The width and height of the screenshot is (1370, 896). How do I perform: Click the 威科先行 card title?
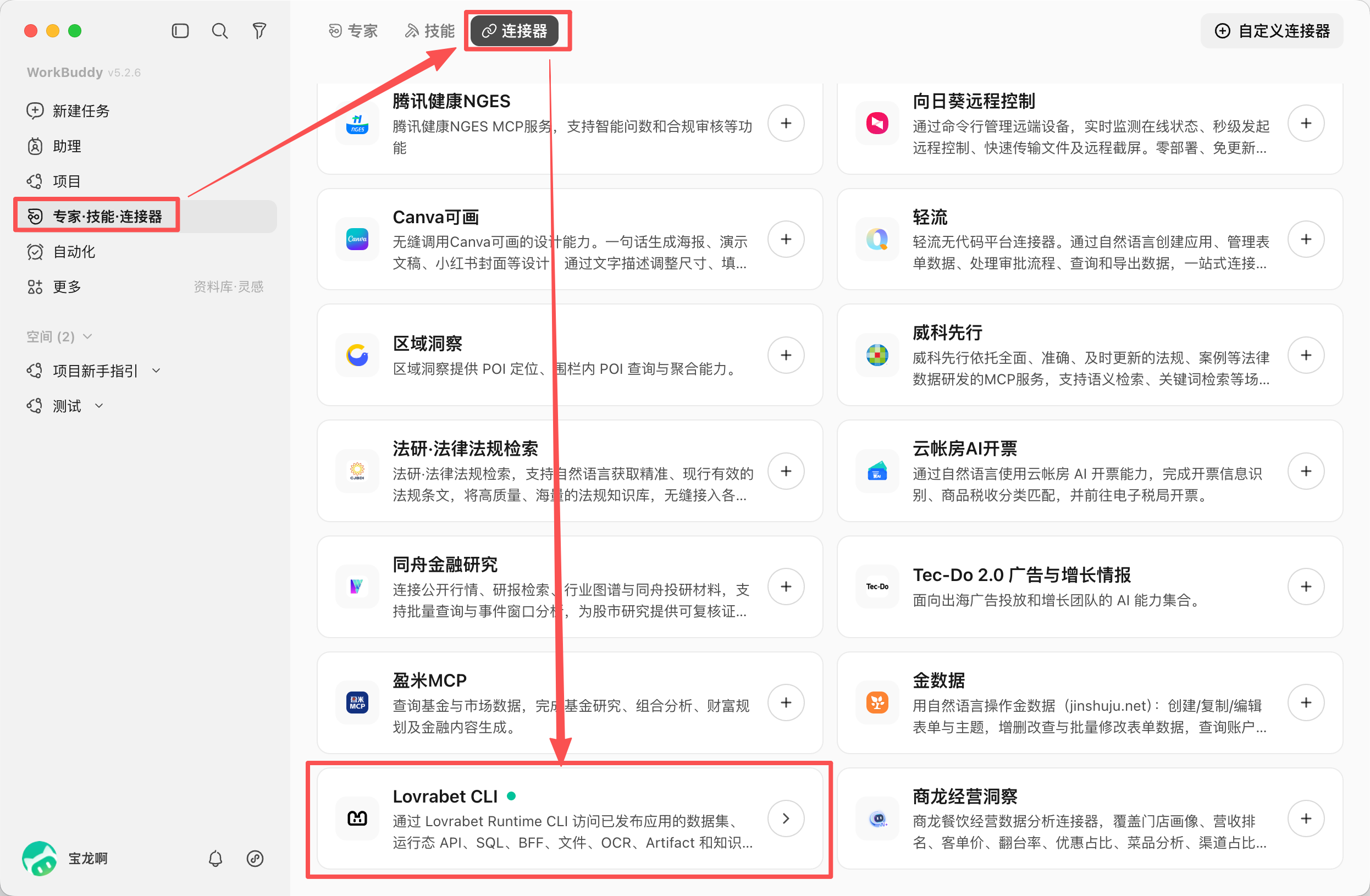947,333
